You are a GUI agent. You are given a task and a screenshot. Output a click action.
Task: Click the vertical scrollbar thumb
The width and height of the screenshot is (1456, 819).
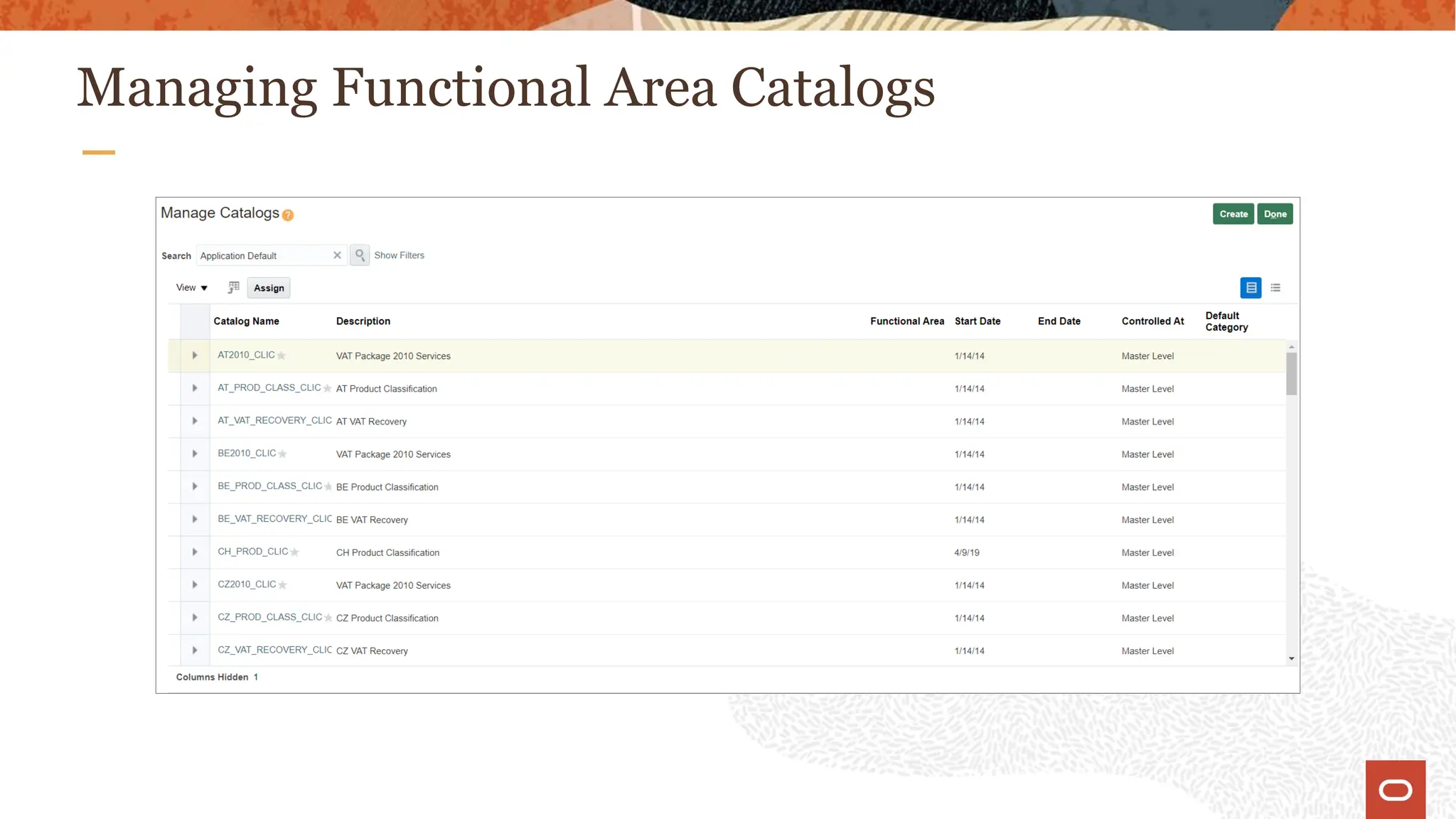coord(1292,374)
